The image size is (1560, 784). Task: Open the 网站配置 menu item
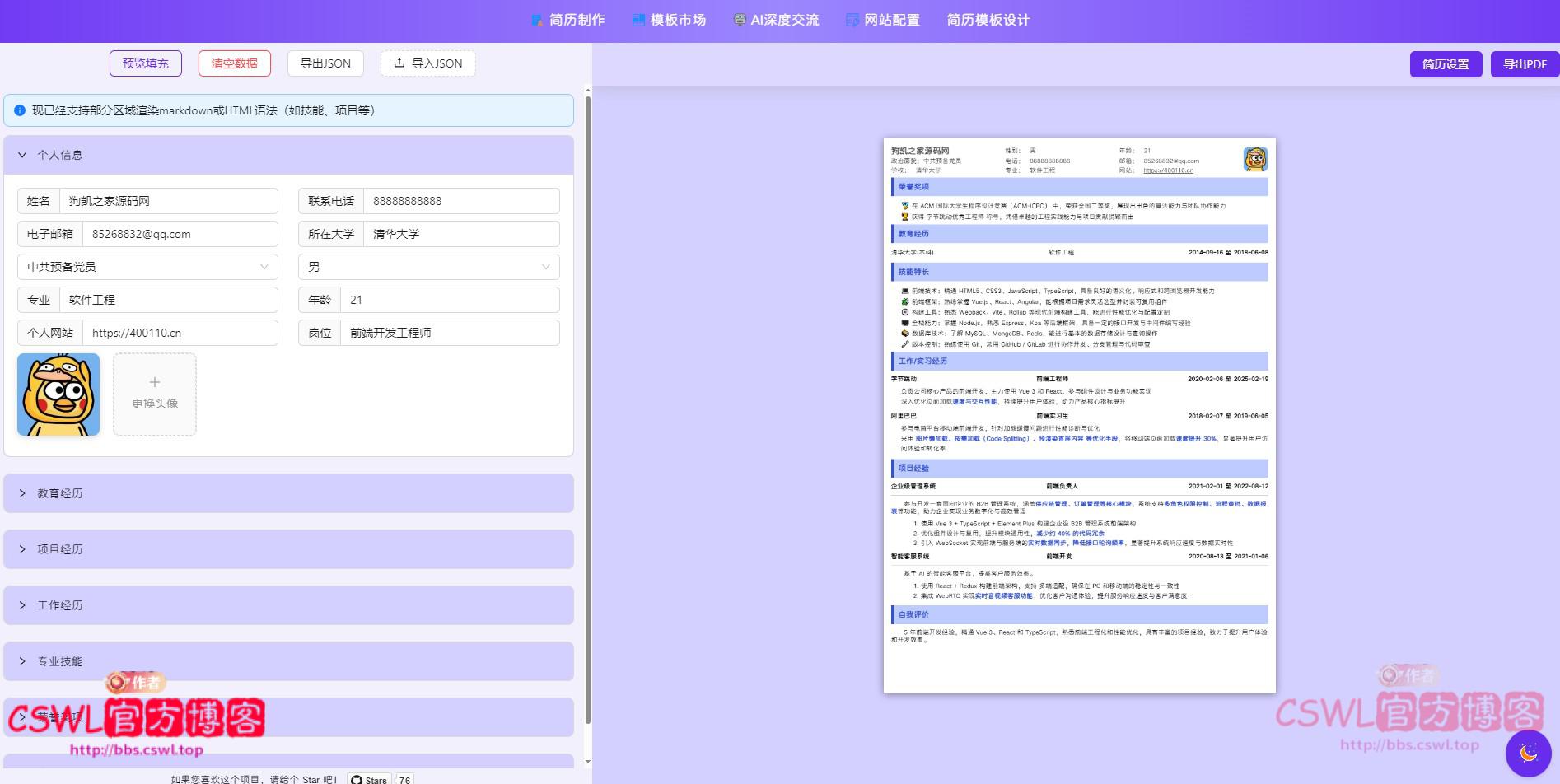(x=883, y=20)
